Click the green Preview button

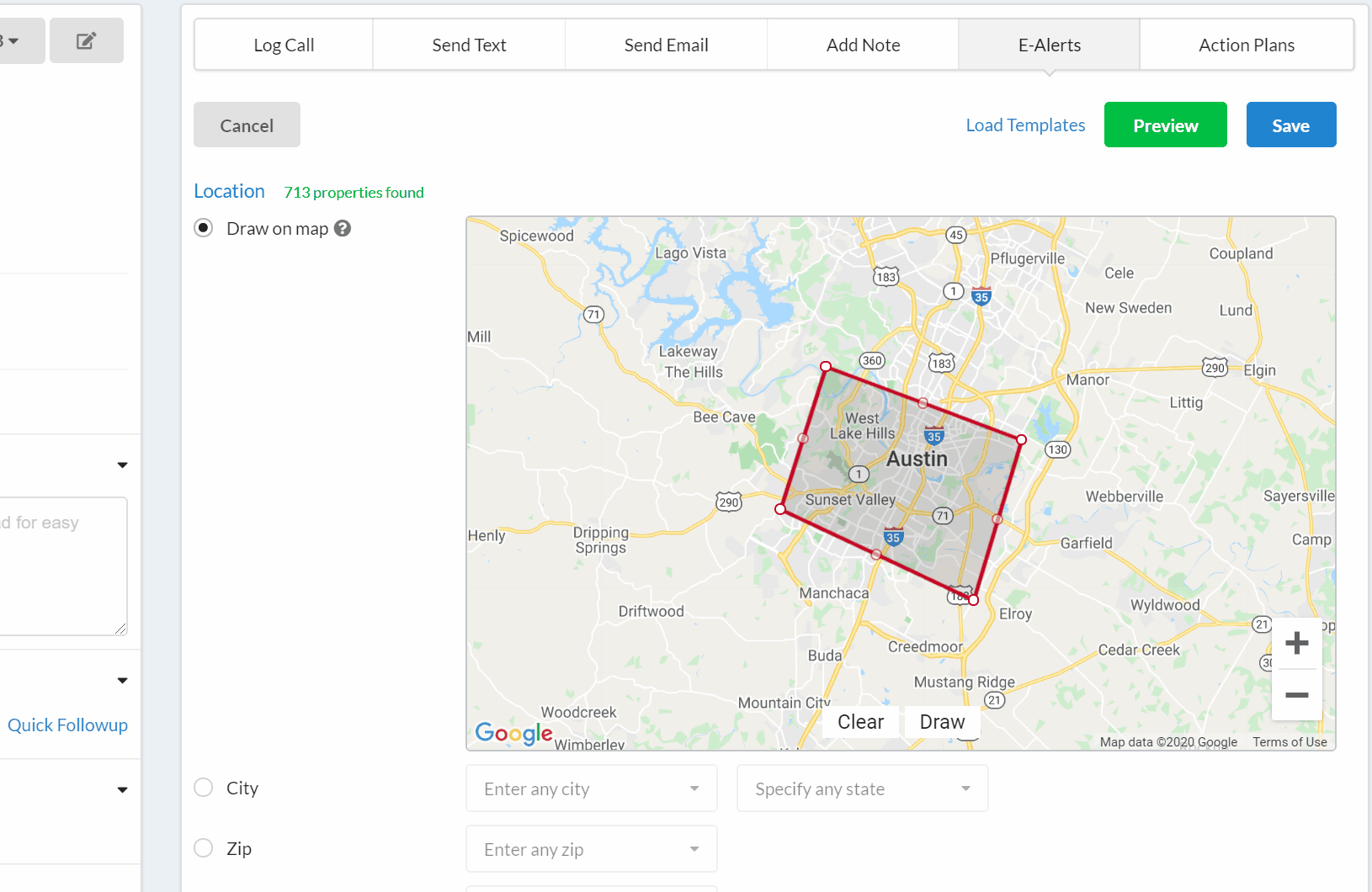1165,125
